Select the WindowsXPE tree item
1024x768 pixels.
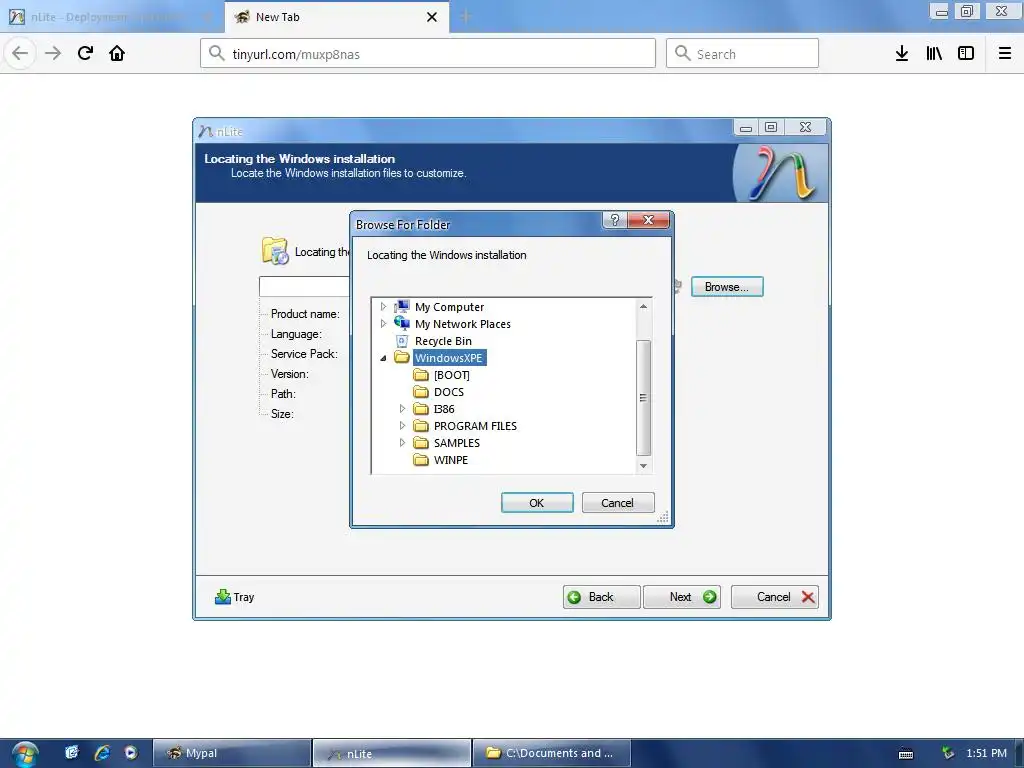(x=449, y=357)
